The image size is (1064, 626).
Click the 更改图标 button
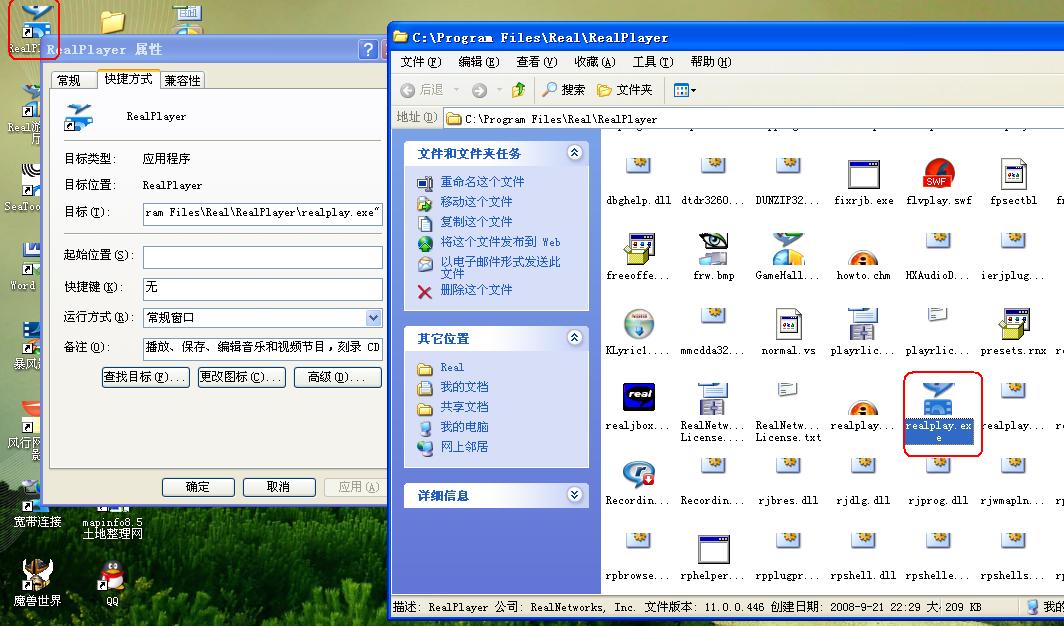click(x=242, y=377)
